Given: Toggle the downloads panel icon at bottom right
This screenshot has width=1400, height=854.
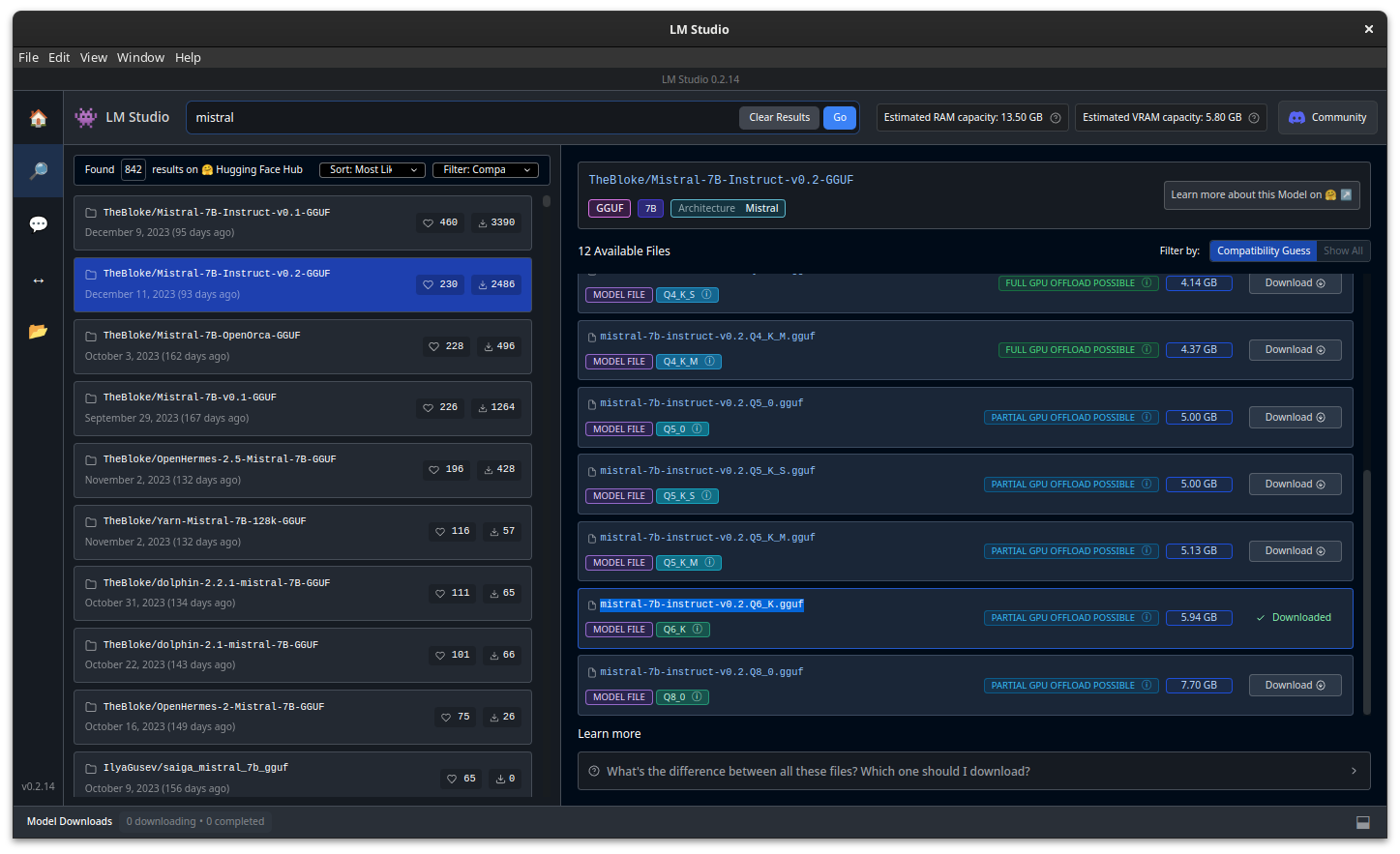Looking at the screenshot, I should point(1362,822).
